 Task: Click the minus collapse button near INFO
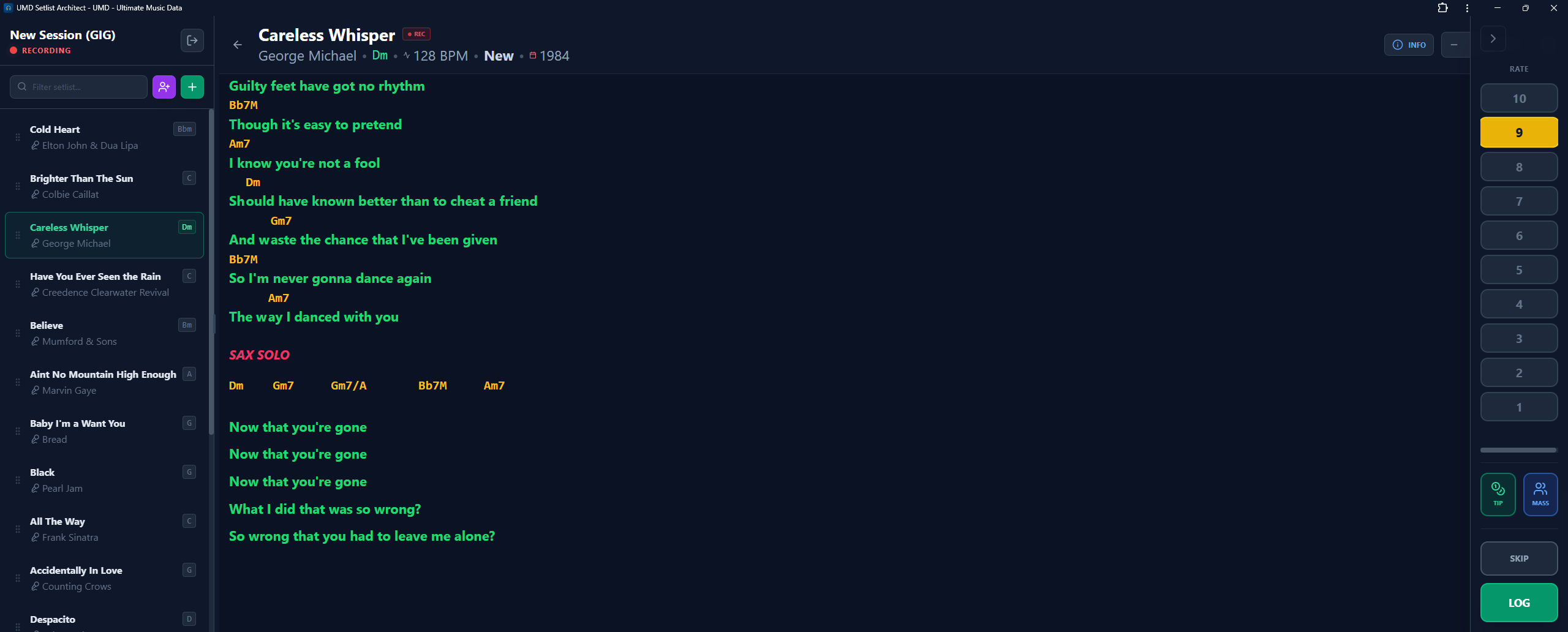[x=1454, y=45]
